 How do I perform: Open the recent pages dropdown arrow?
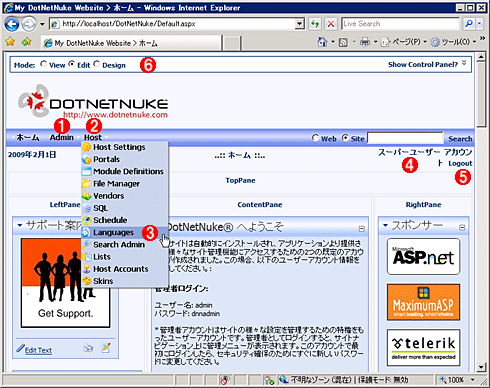click(42, 24)
